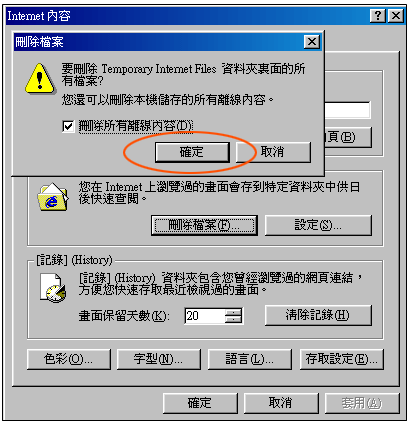
Task: Close the 刪除檔案 dialog with its X
Action: (x=312, y=42)
